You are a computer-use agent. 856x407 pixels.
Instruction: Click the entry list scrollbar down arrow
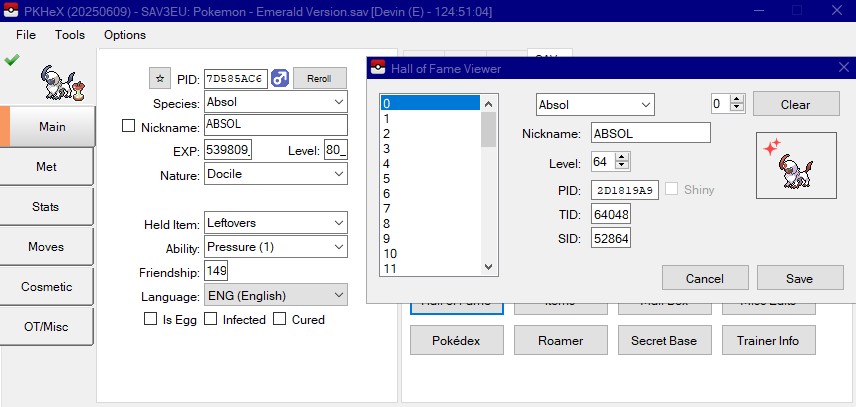pyautogui.click(x=489, y=267)
